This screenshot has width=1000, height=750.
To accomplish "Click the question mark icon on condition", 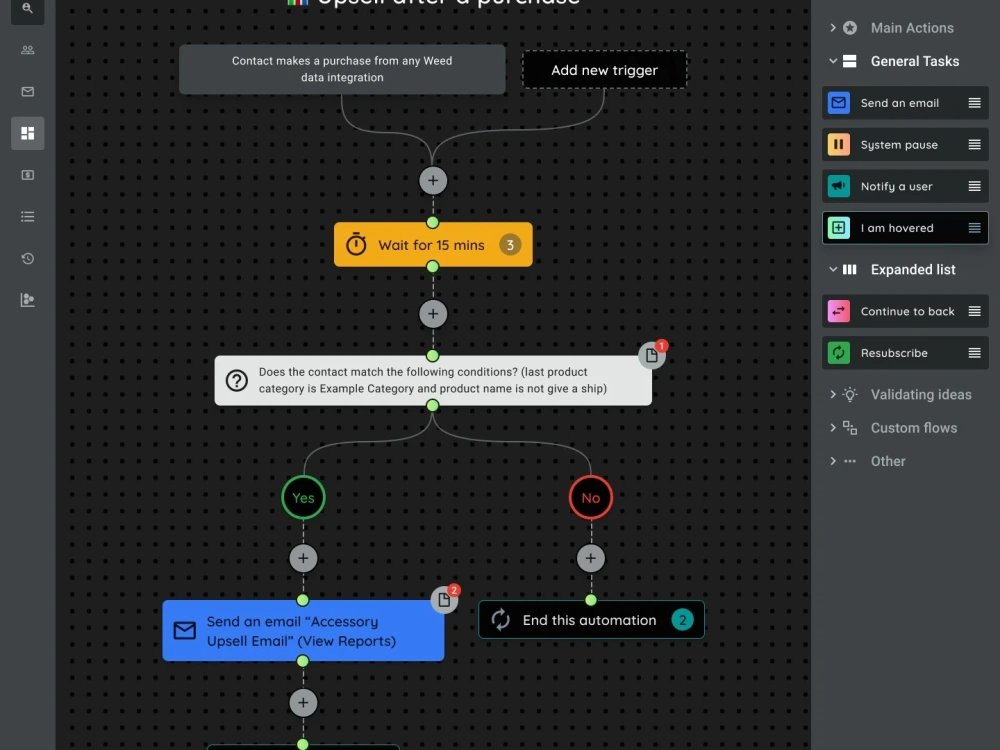I will tap(237, 381).
